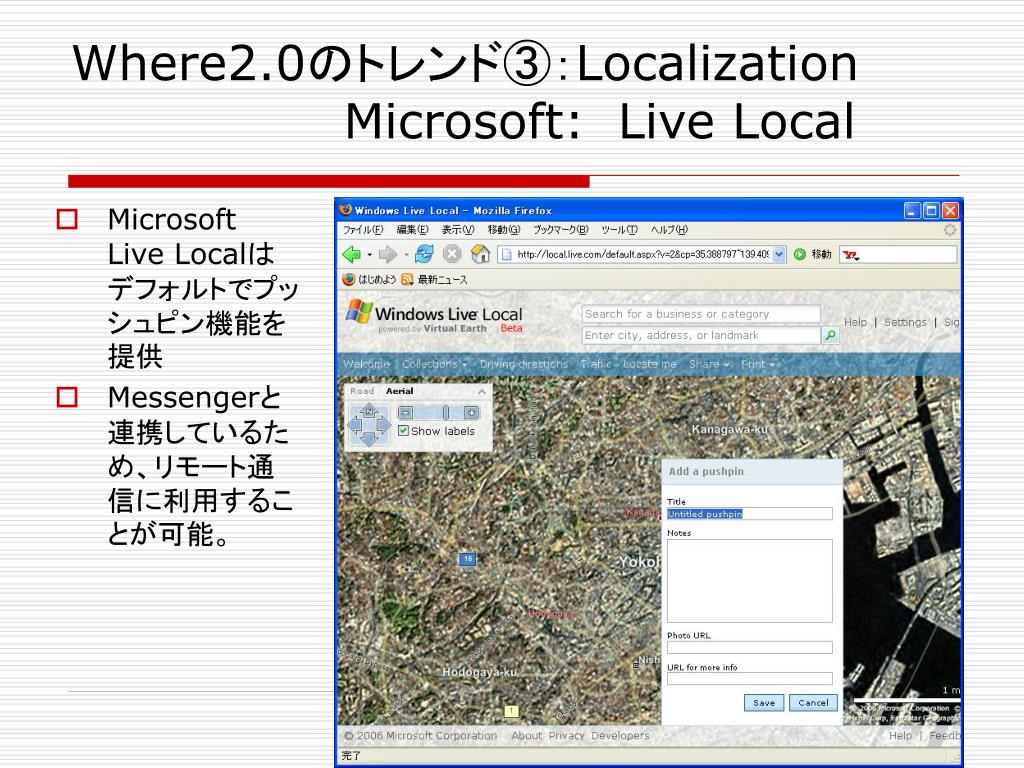
Task: Click the URL for more info field
Action: pos(750,679)
